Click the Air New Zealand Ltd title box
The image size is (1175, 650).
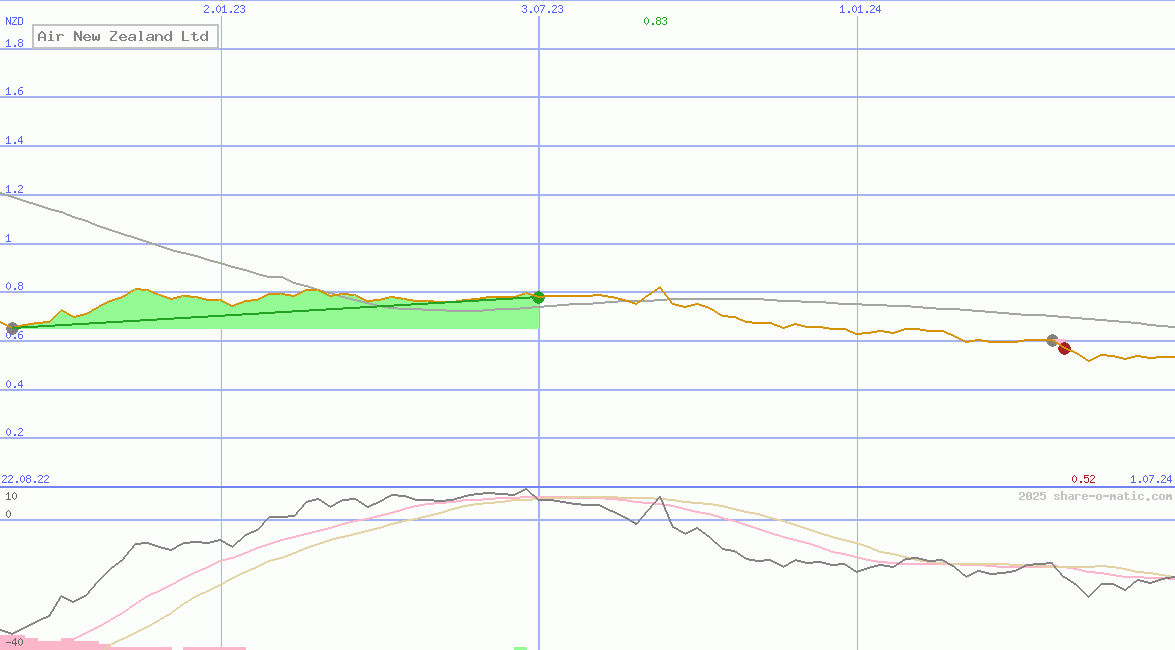click(x=125, y=36)
